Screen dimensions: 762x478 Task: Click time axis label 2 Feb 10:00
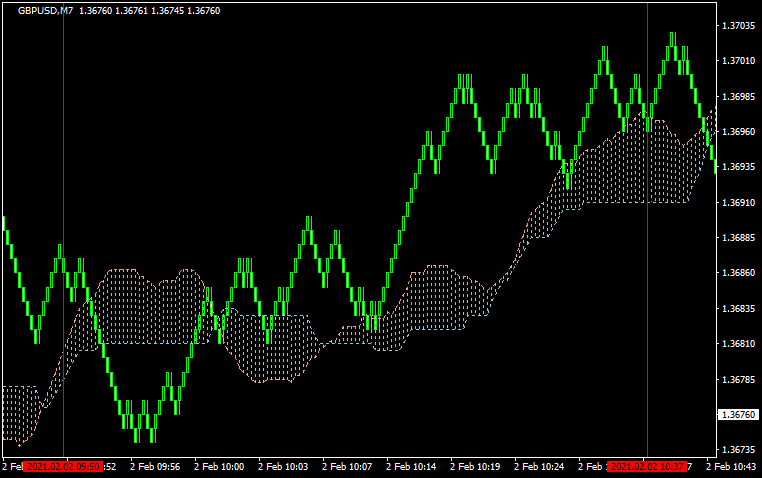(219, 467)
